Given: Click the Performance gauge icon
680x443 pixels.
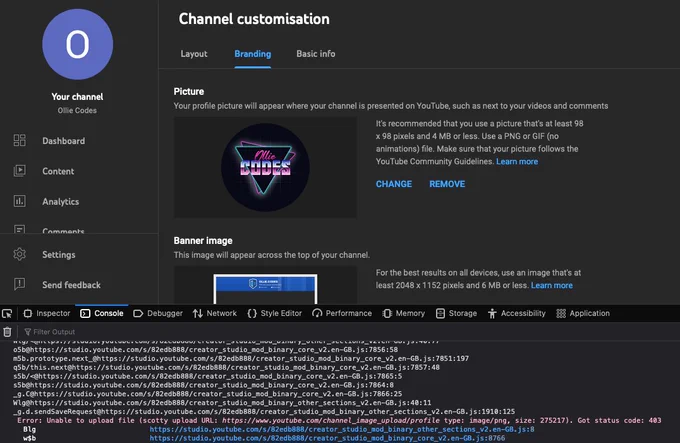Looking at the screenshot, I should 317,313.
